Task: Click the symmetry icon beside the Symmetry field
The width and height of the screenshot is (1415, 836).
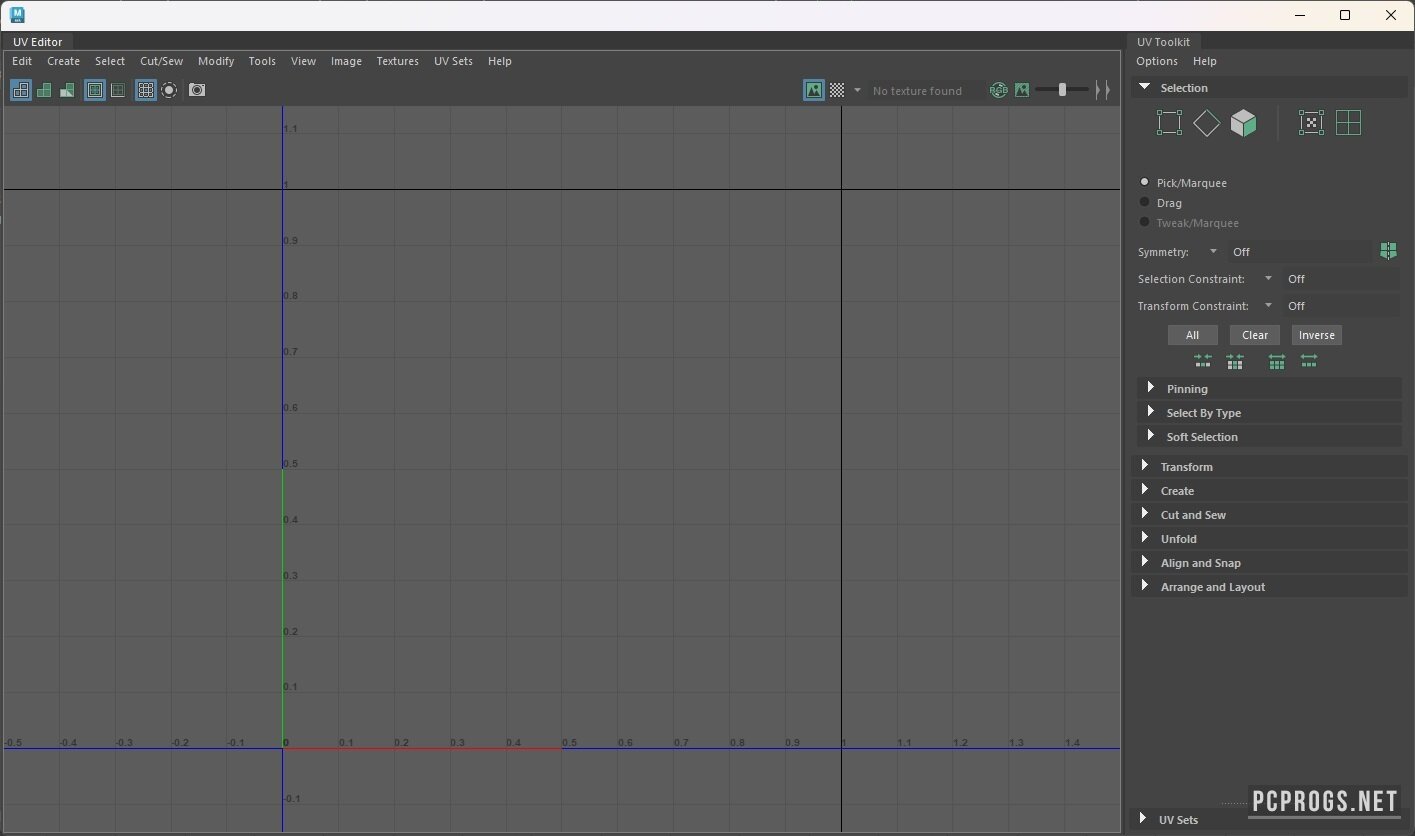Action: click(x=1387, y=251)
